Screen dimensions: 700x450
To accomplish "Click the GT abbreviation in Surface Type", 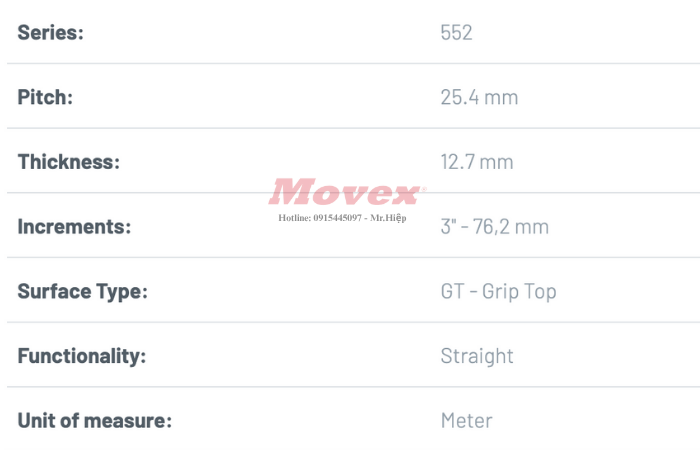I will pos(452,292).
